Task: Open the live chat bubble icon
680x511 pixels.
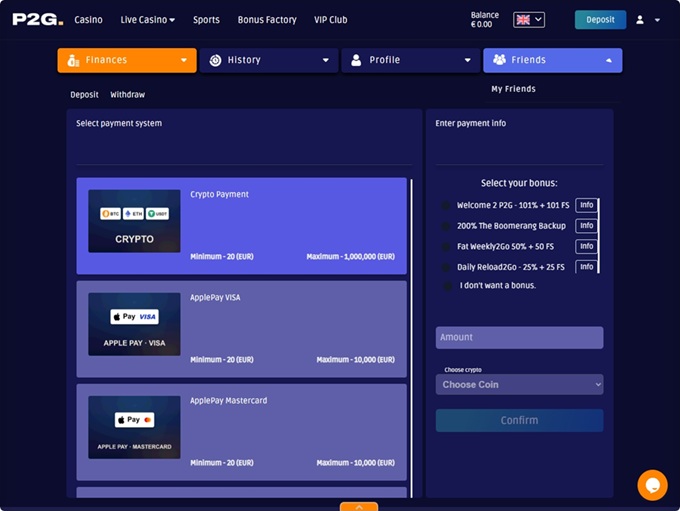Action: pyautogui.click(x=652, y=485)
